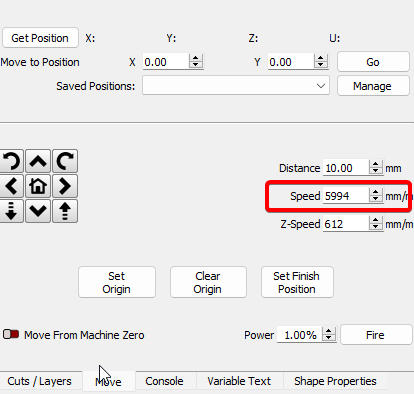The height and width of the screenshot is (394, 414).
Task: Switch to the Move tab
Action: 109,382
